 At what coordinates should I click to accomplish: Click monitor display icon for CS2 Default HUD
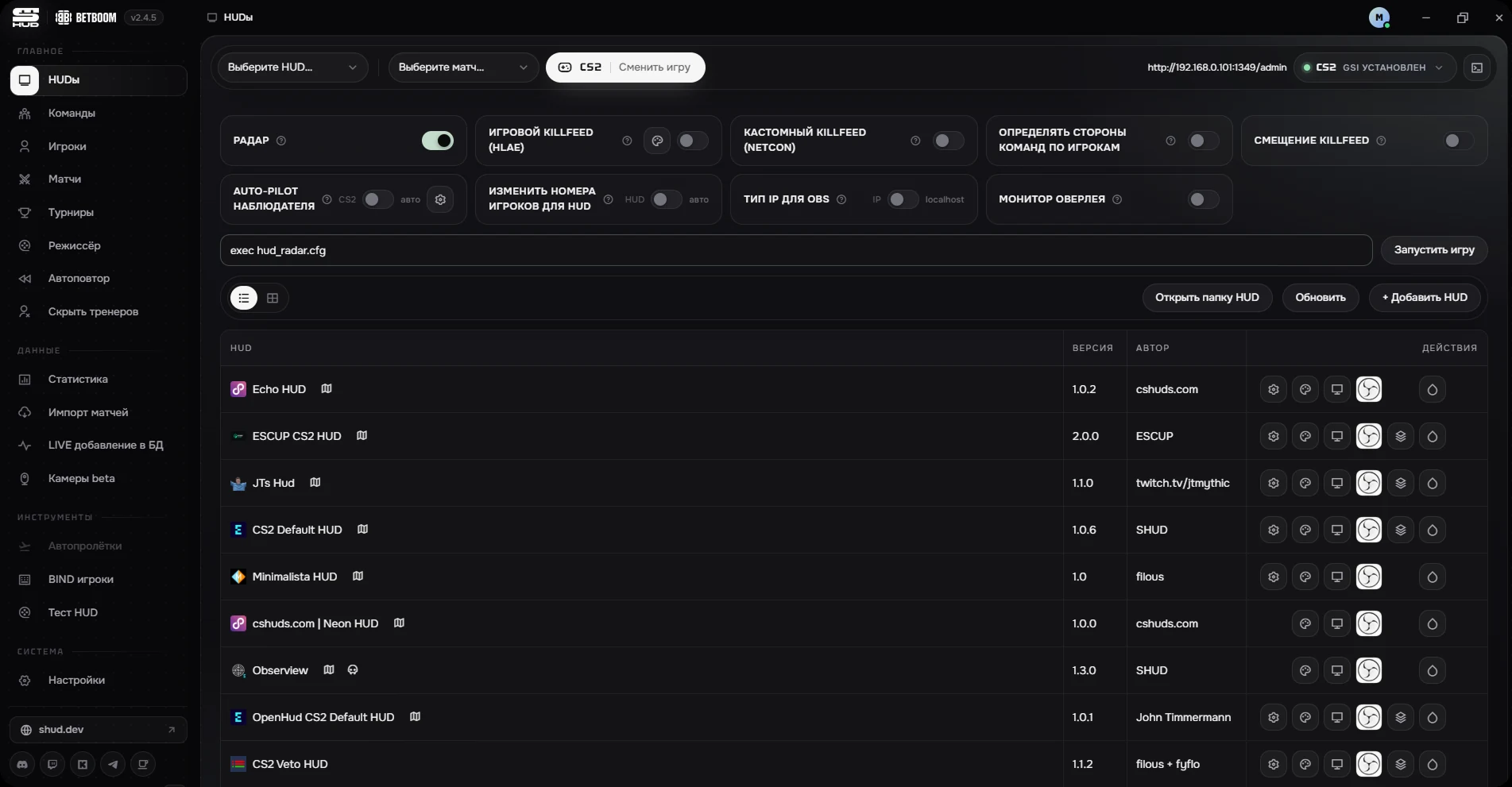(1336, 530)
